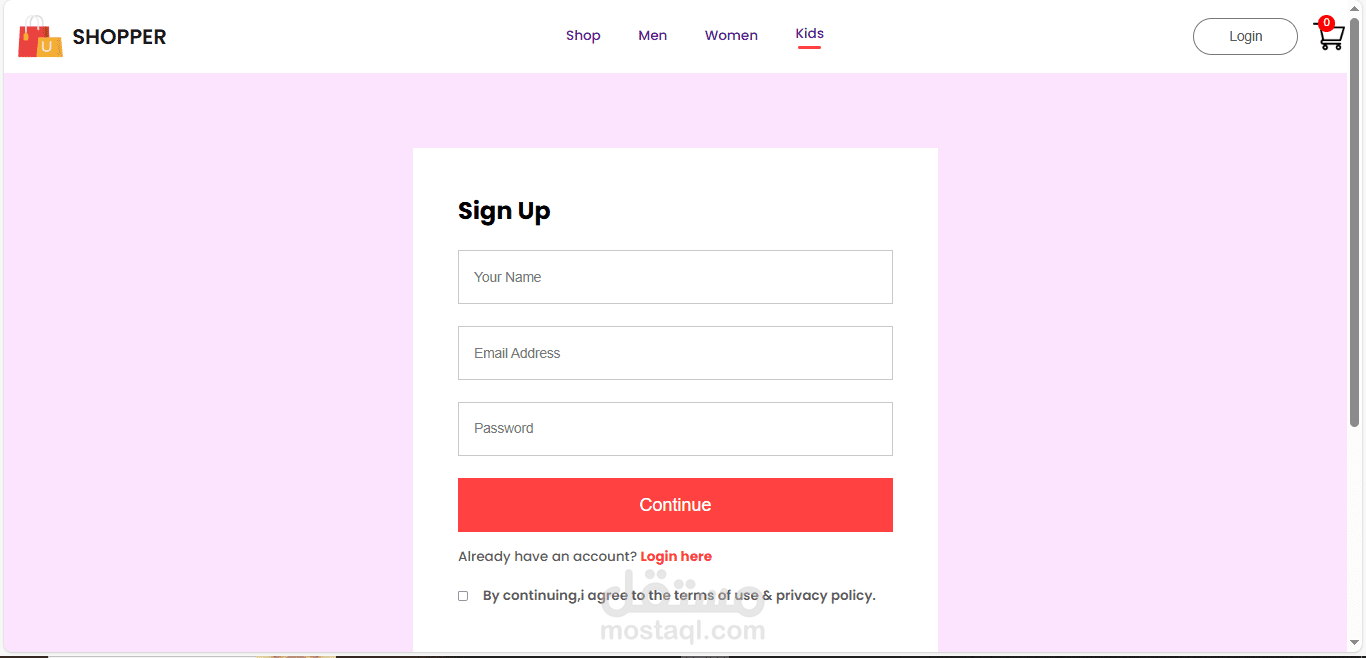The image size is (1366, 658).
Task: Open the shopping cart icon
Action: coord(1330,39)
